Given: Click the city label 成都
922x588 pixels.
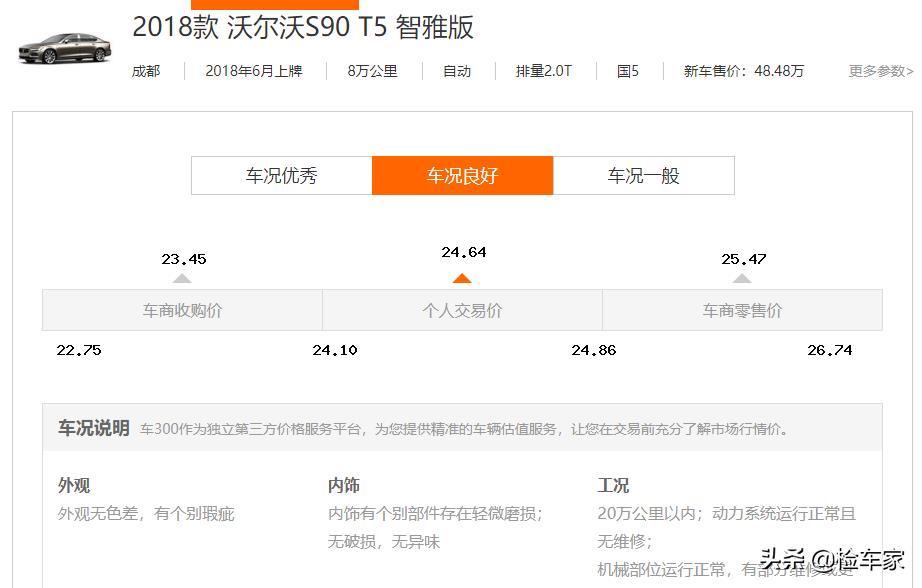Looking at the screenshot, I should [146, 71].
